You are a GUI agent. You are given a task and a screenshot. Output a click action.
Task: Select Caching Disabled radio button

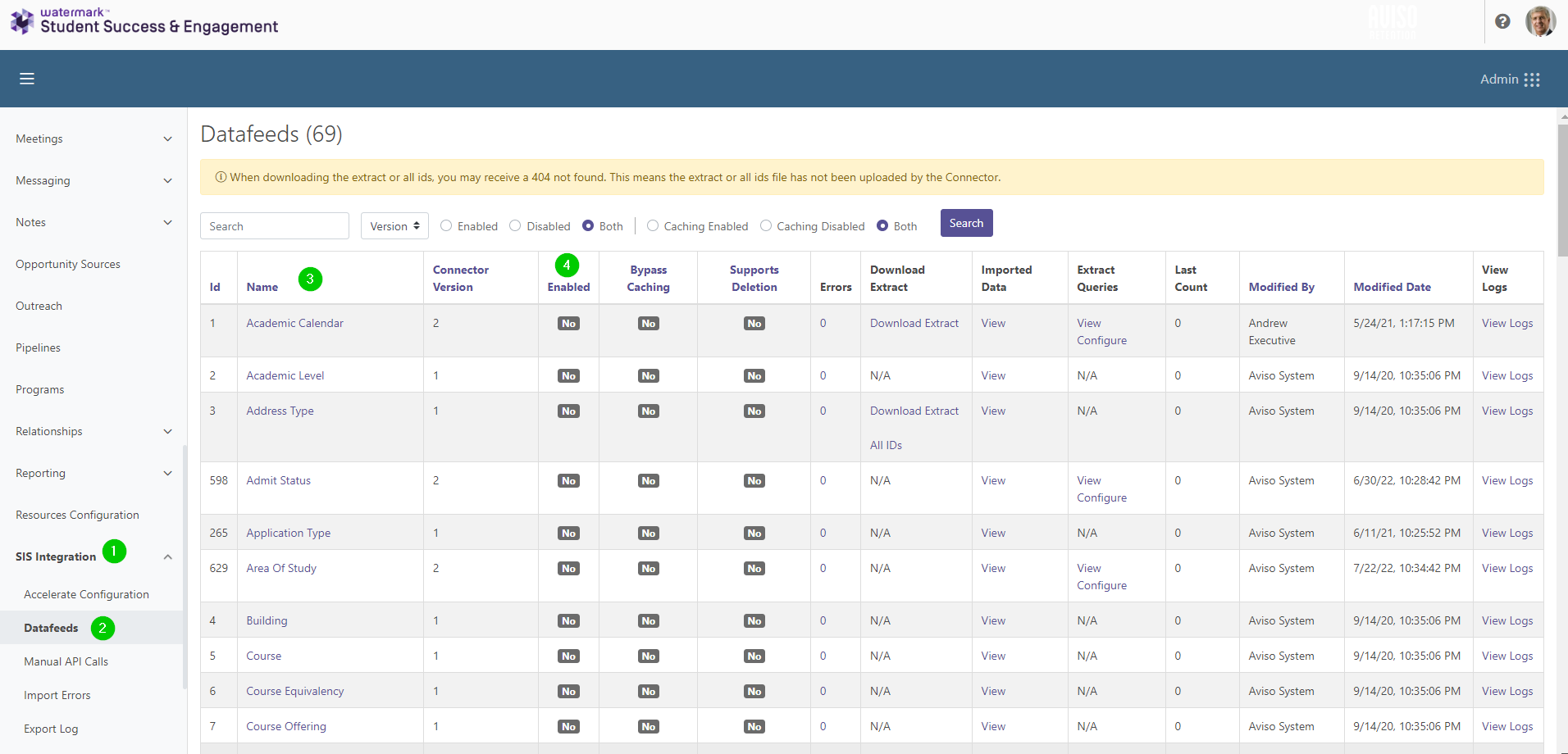pos(766,225)
